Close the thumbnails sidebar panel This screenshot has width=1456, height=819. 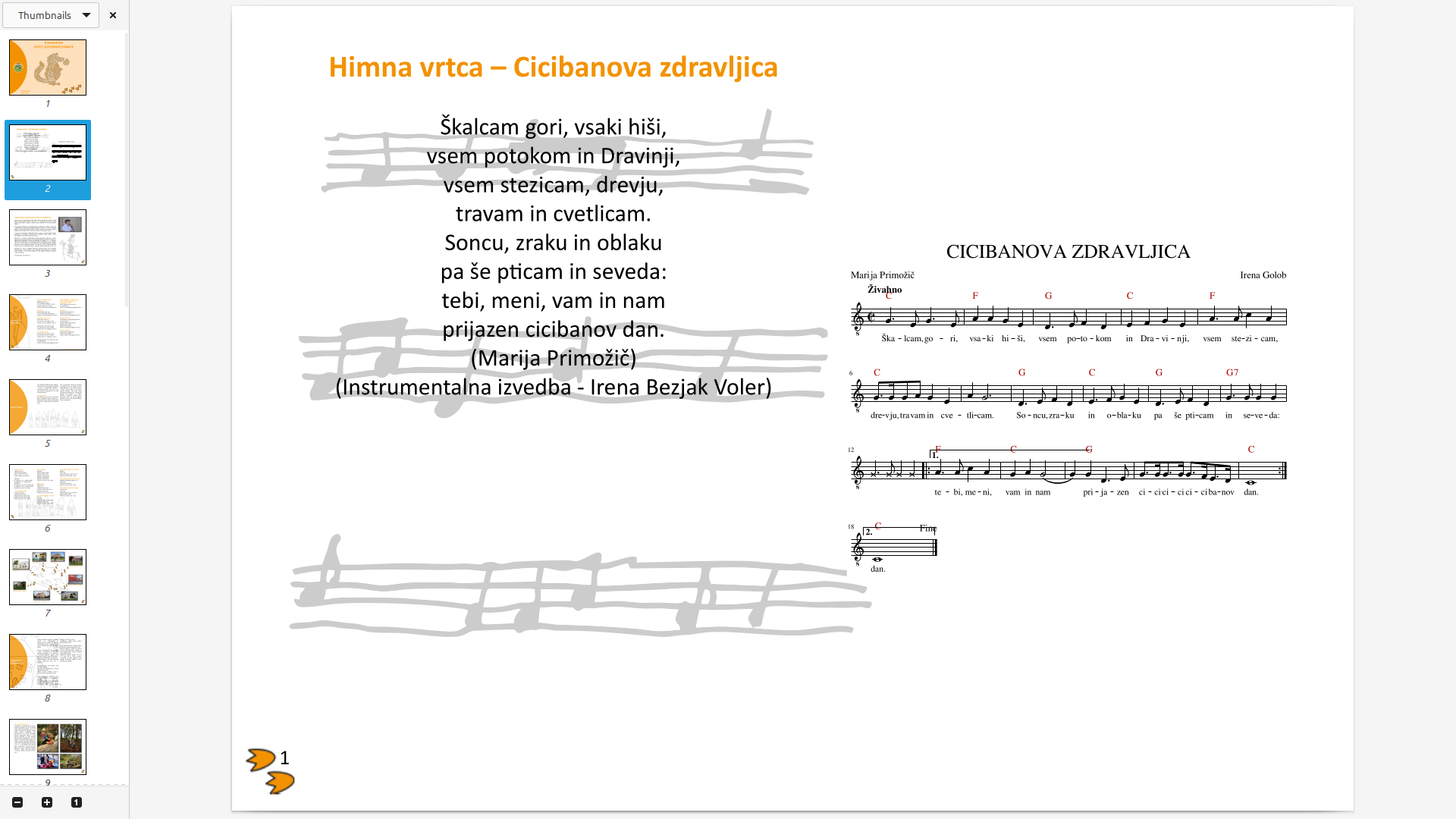[113, 15]
